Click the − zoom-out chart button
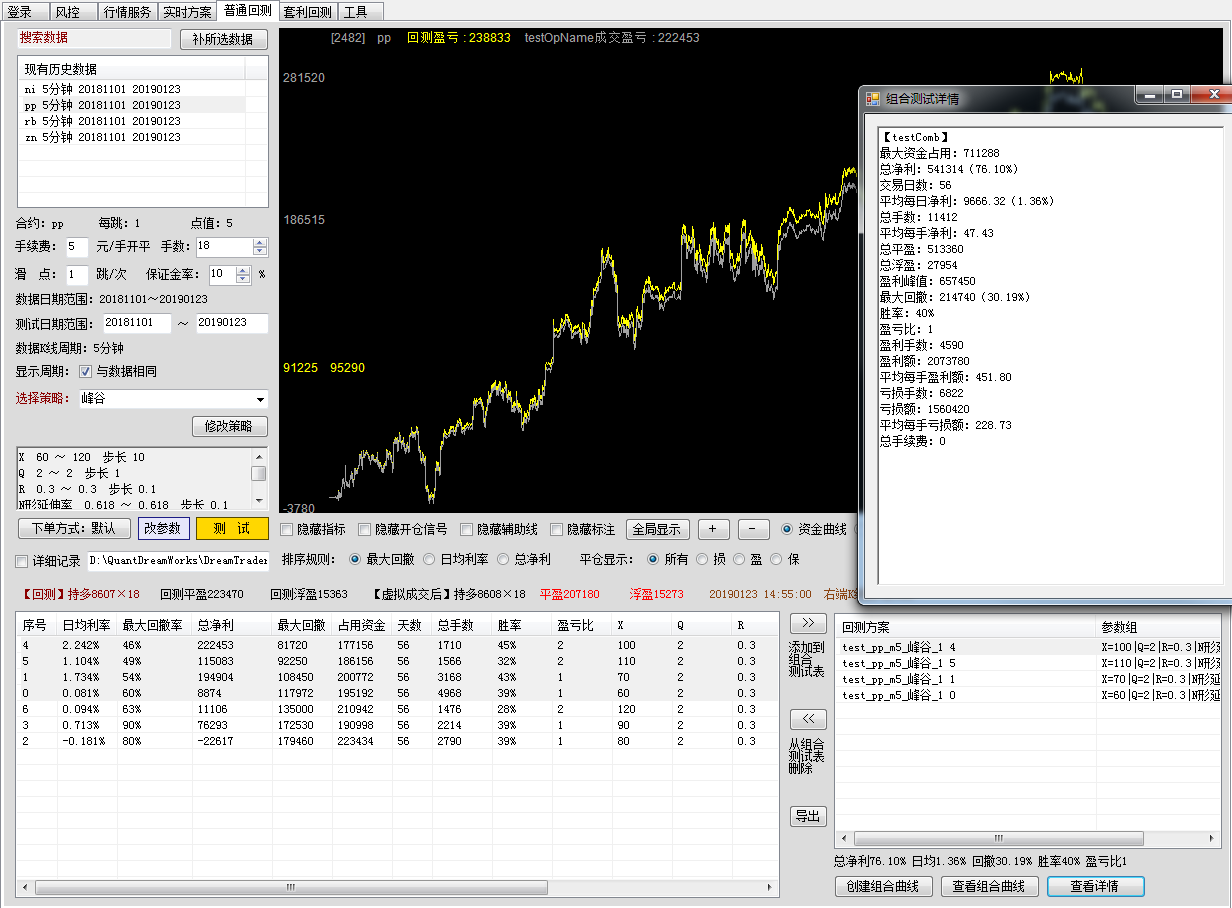Viewport: 1232px width, 908px height. pos(754,529)
